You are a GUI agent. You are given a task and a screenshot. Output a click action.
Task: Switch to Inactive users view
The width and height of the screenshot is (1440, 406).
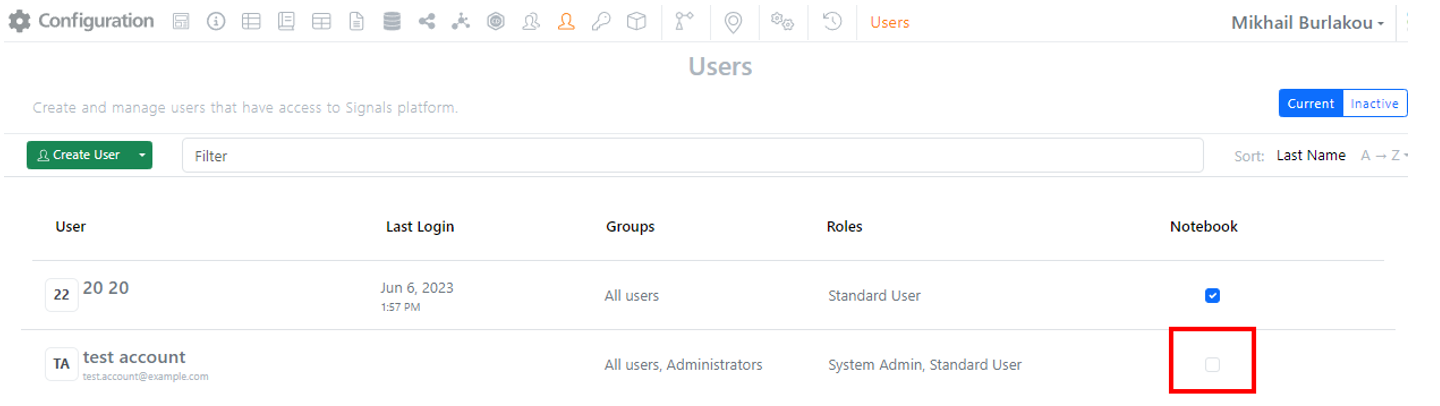[1374, 103]
